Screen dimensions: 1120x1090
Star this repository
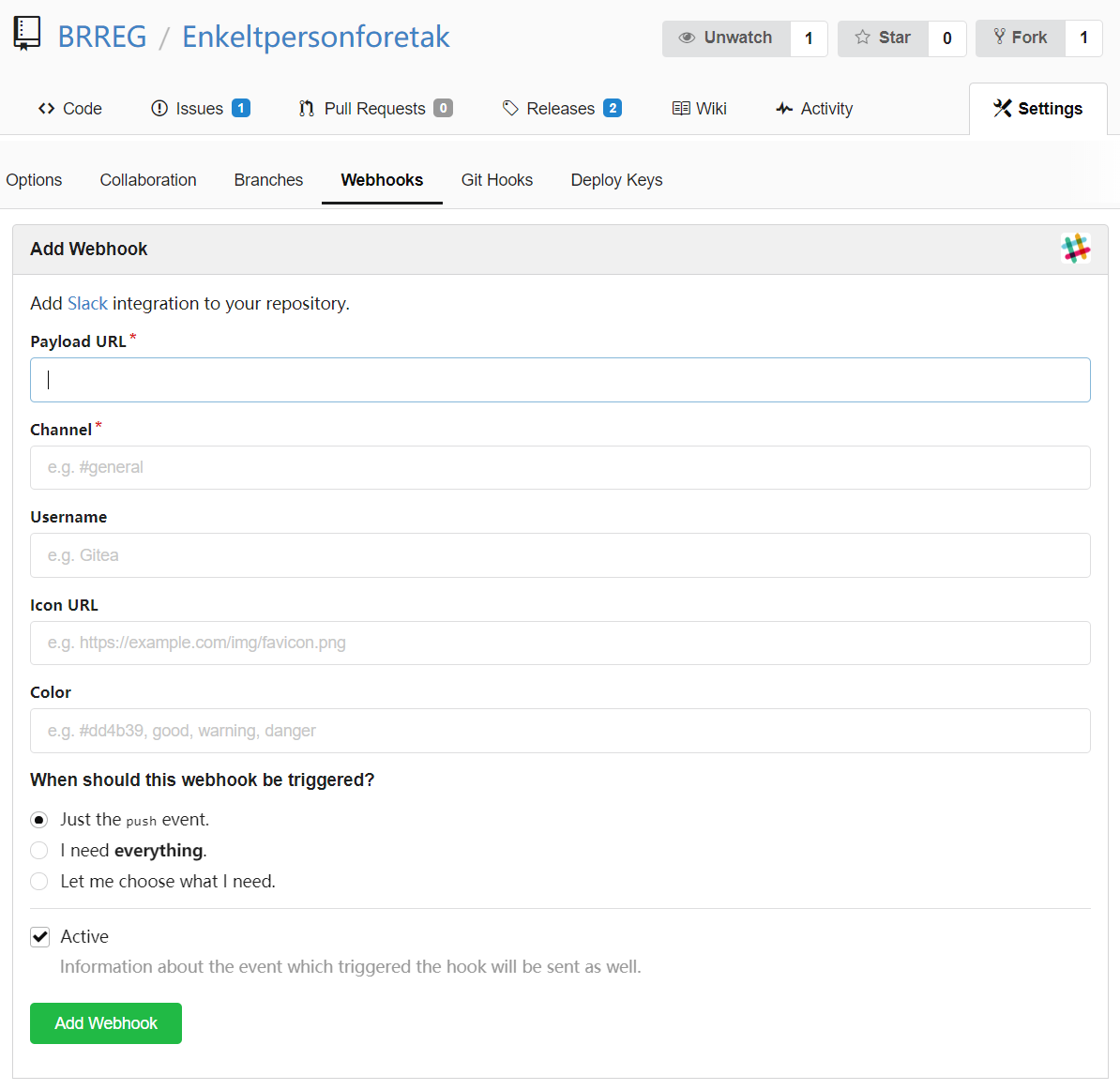point(883,38)
